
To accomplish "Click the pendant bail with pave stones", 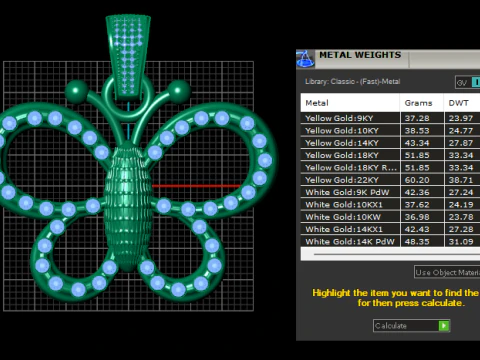I will click(128, 57).
